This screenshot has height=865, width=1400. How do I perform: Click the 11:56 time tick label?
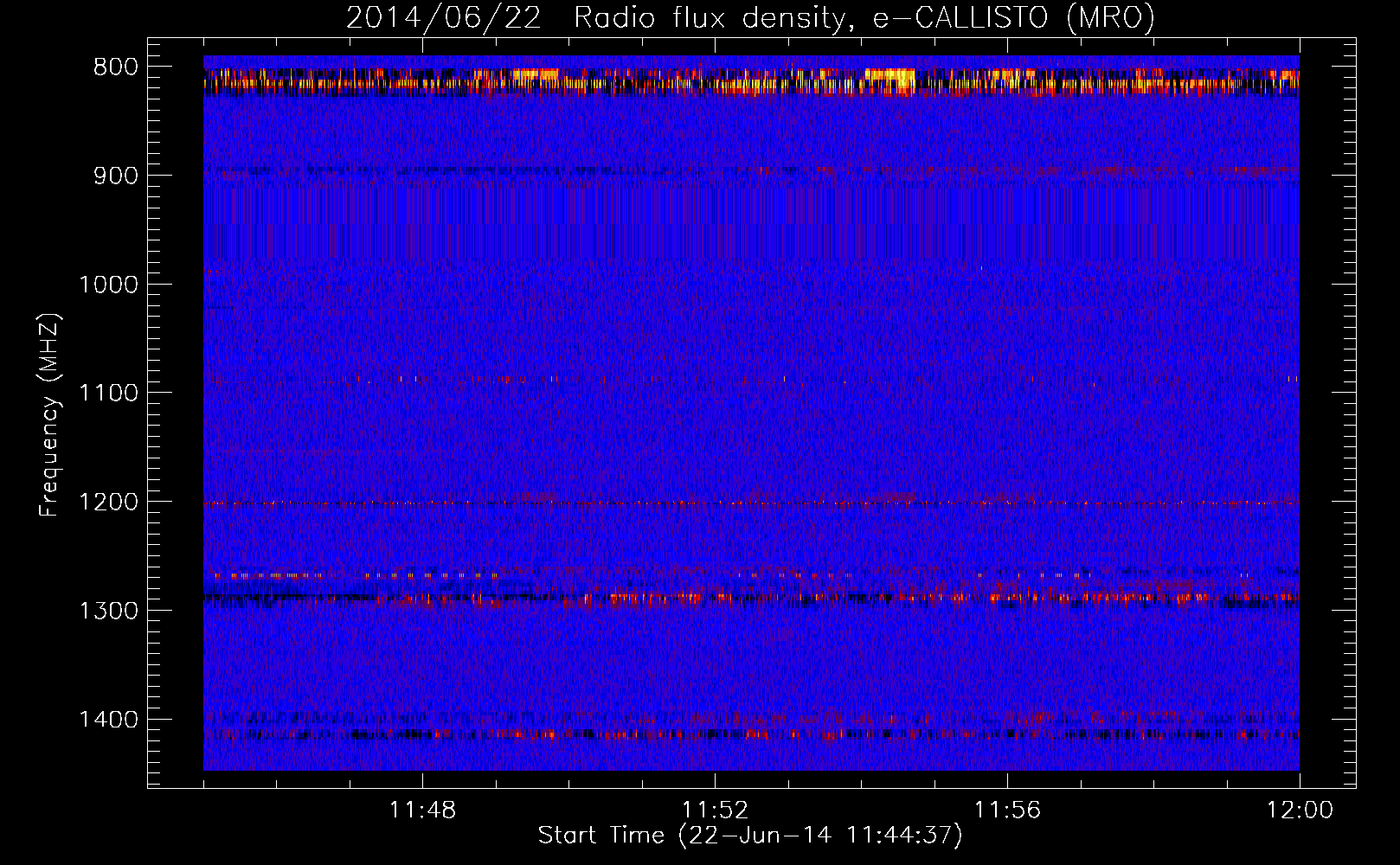pyautogui.click(x=1007, y=811)
